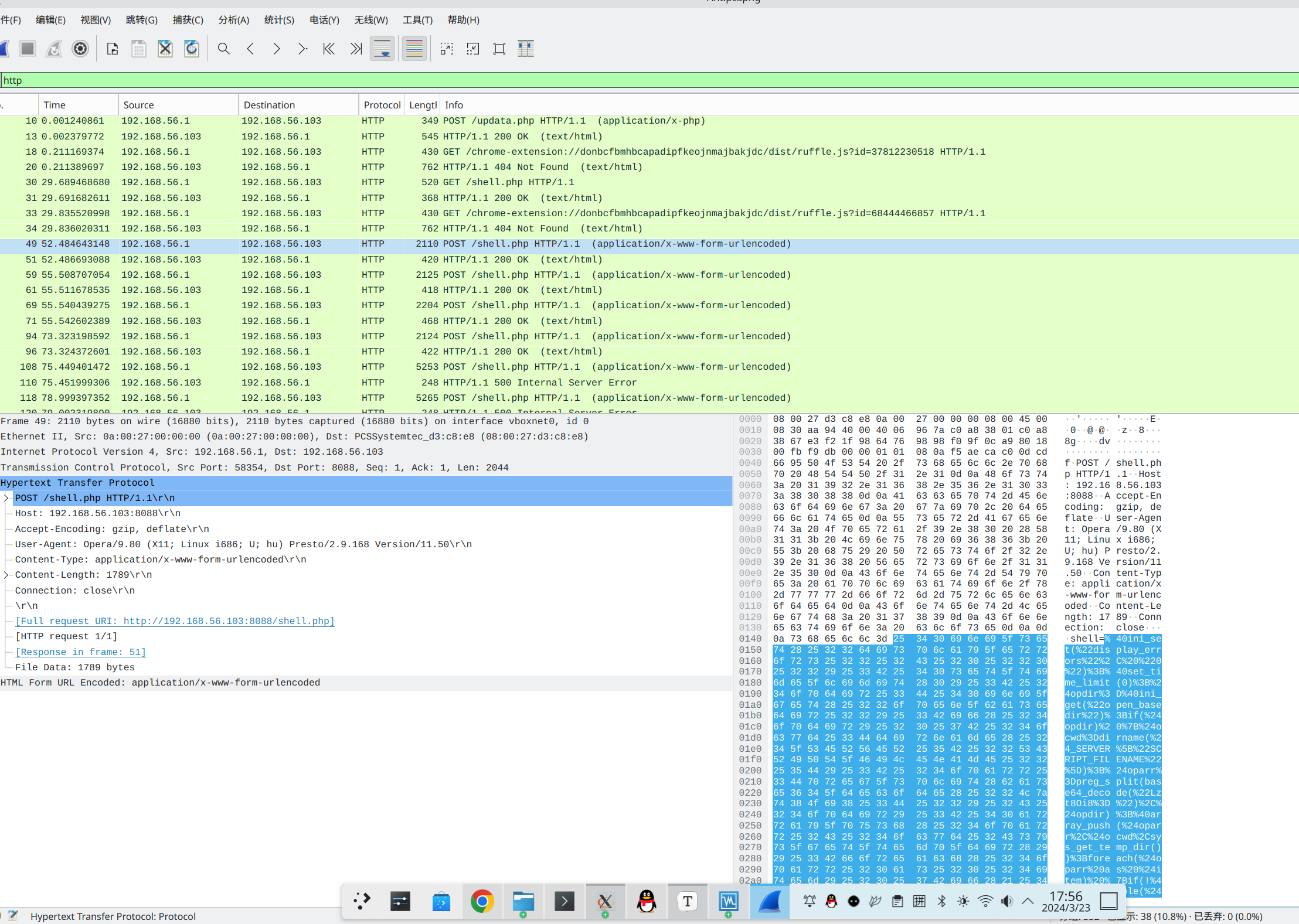Select packet 10 POST /updata.php

[649, 121]
